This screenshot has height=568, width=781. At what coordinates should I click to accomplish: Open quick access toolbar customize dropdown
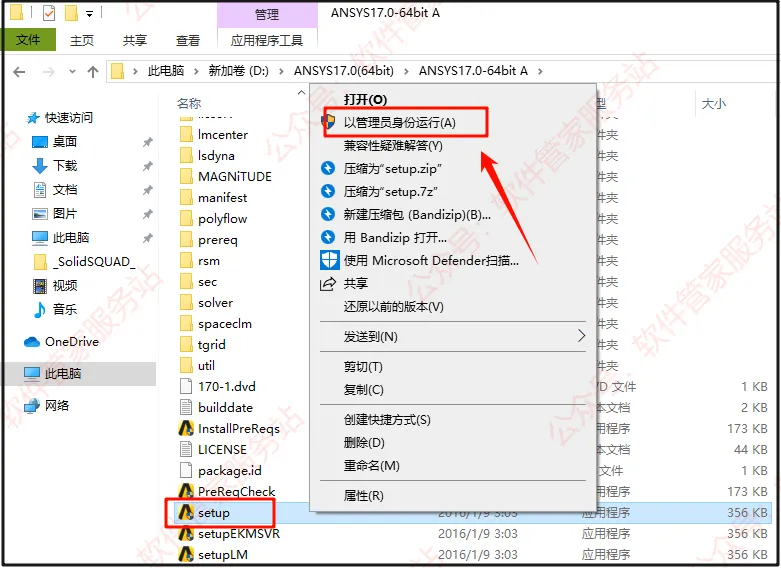89,14
